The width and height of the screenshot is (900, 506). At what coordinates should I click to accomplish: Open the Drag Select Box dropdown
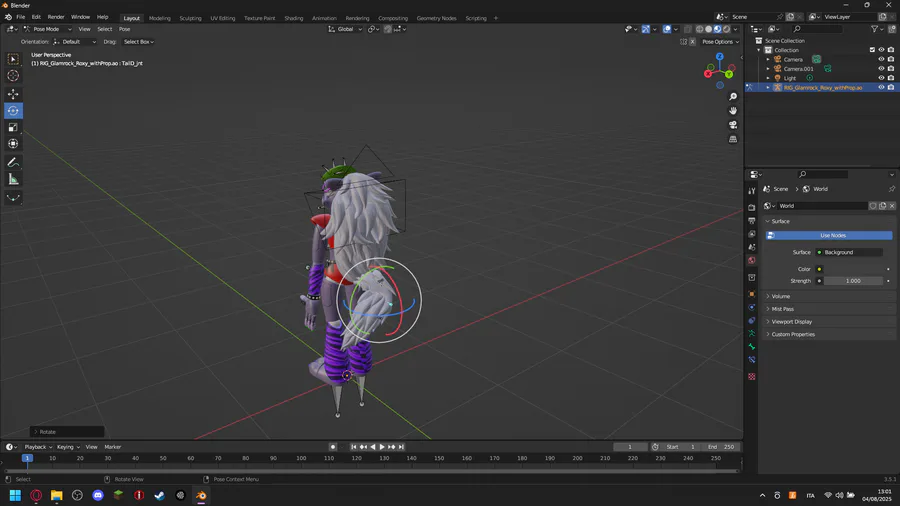(x=138, y=42)
